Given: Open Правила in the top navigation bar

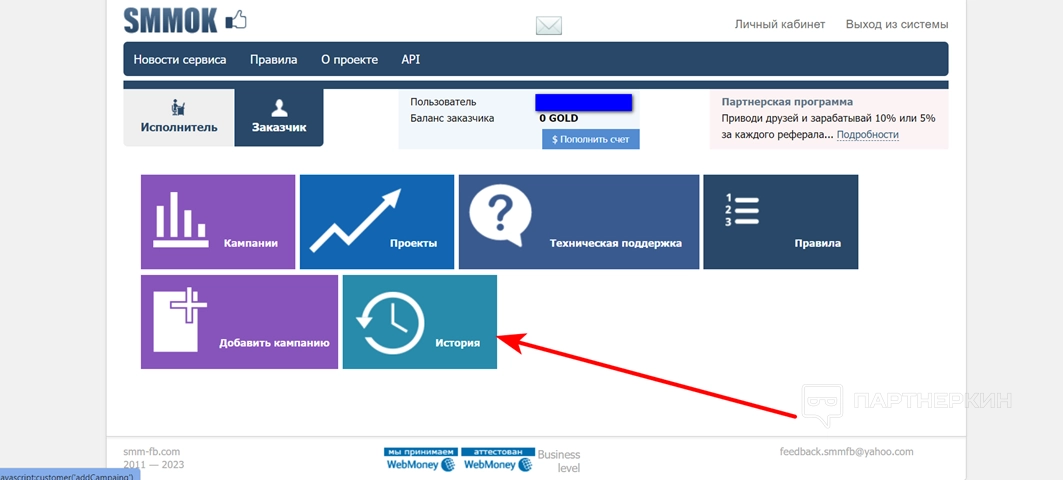Looking at the screenshot, I should click(x=273, y=60).
